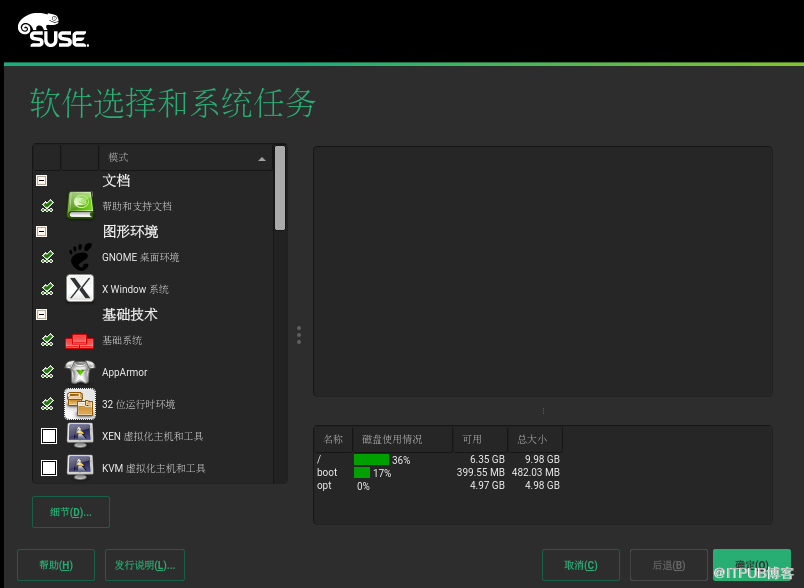Collapse the 文档 category group
The image size is (804, 588).
41,181
